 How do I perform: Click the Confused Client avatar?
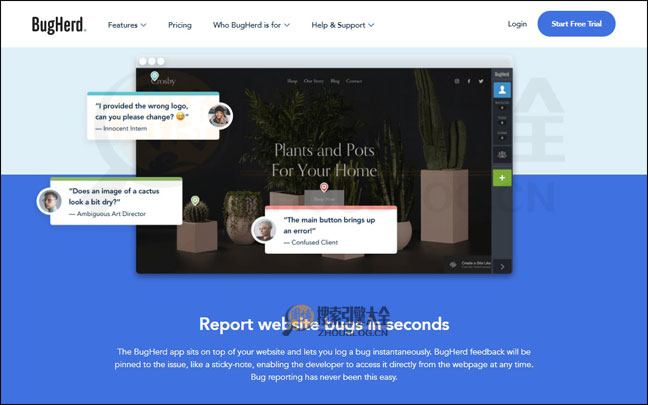264,229
